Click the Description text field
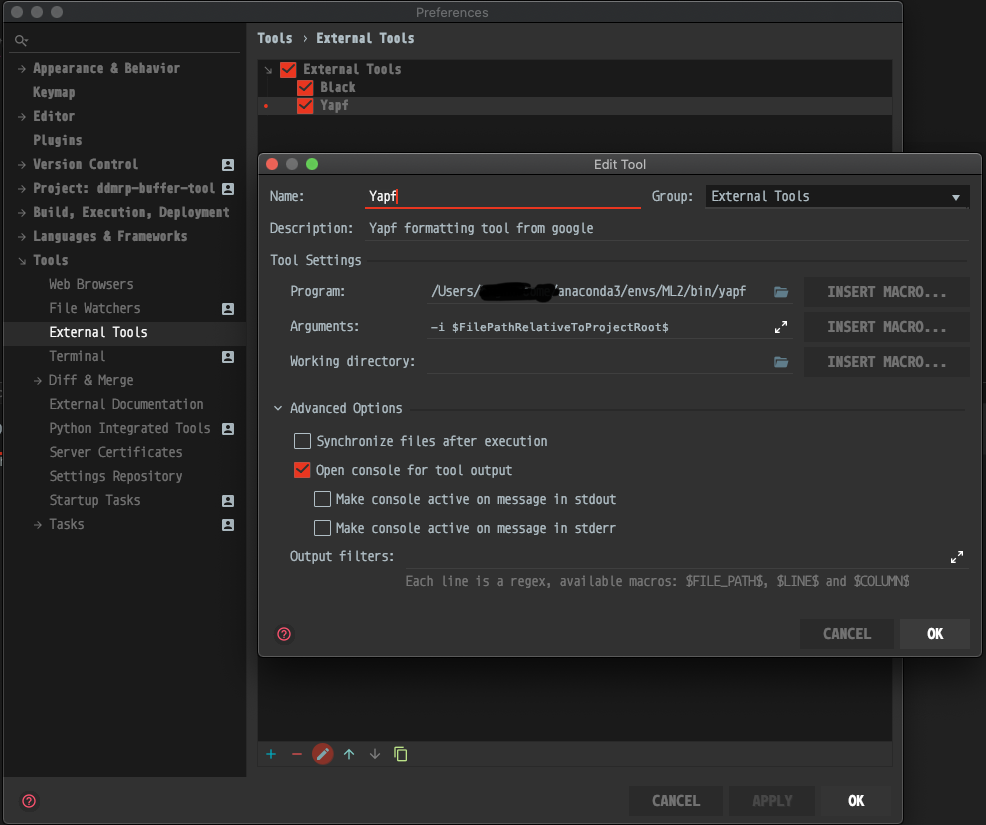Viewport: 986px width, 825px height. pyautogui.click(x=667, y=228)
